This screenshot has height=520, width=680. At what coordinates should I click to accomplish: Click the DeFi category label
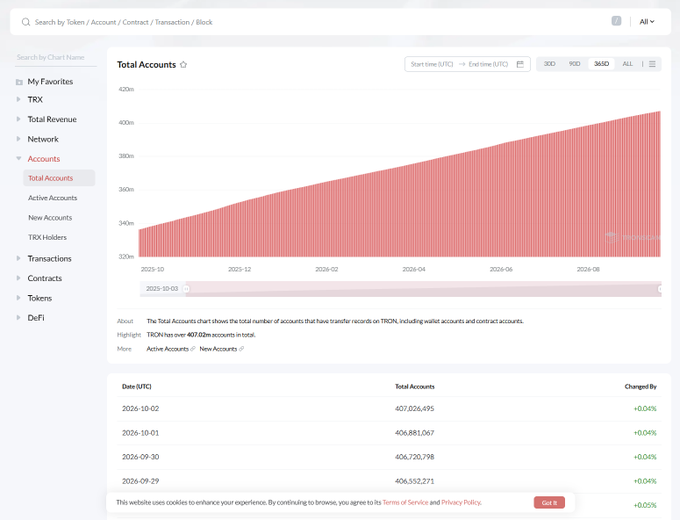(x=36, y=317)
